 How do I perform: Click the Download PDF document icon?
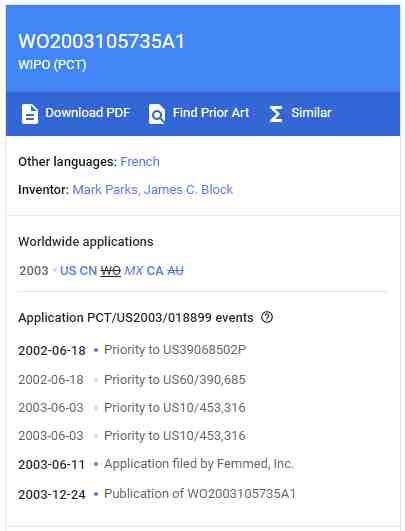[x=30, y=114]
